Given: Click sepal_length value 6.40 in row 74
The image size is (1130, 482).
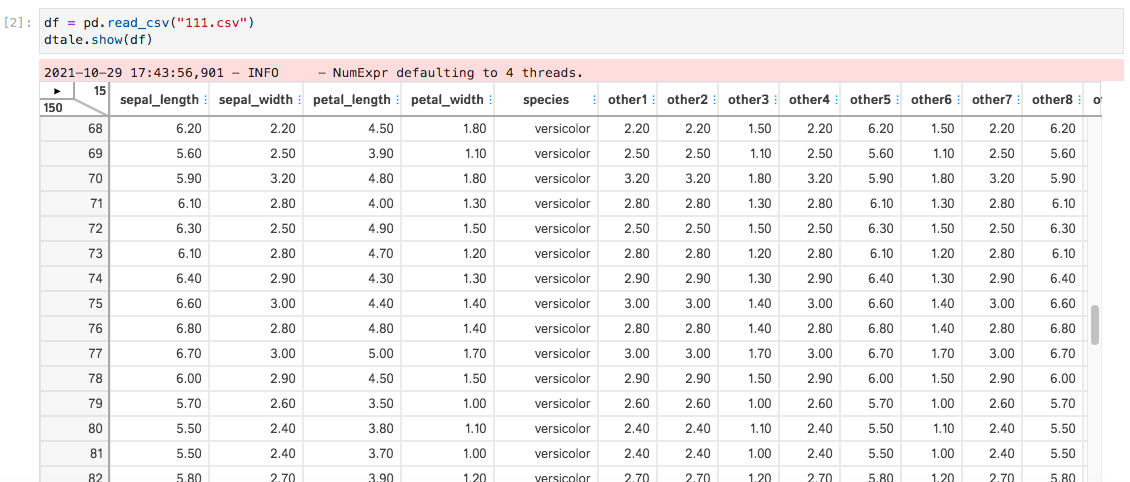Looking at the screenshot, I should [x=188, y=279].
